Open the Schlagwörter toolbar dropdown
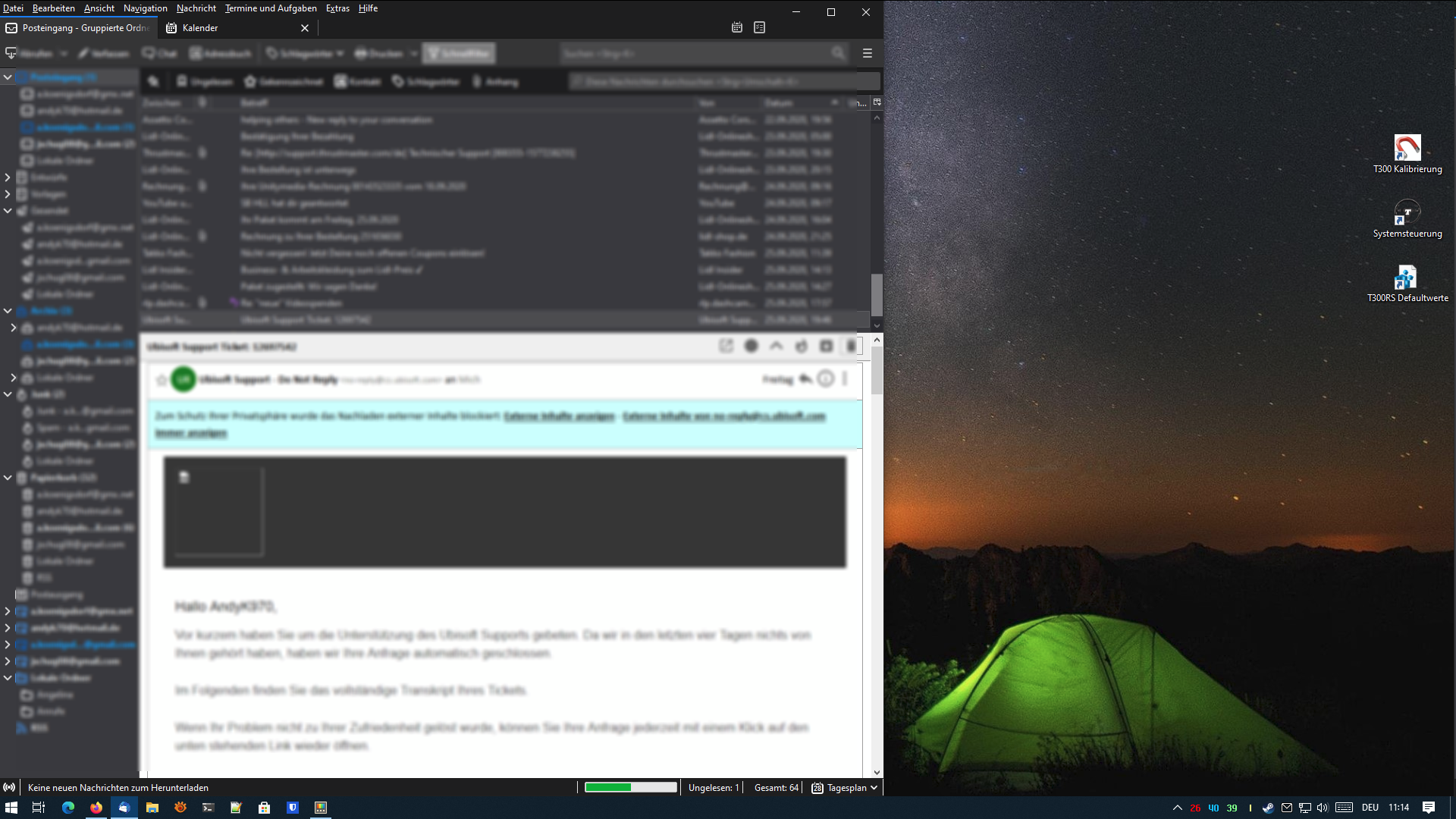Image resolution: width=1456 pixels, height=819 pixels. 305,54
